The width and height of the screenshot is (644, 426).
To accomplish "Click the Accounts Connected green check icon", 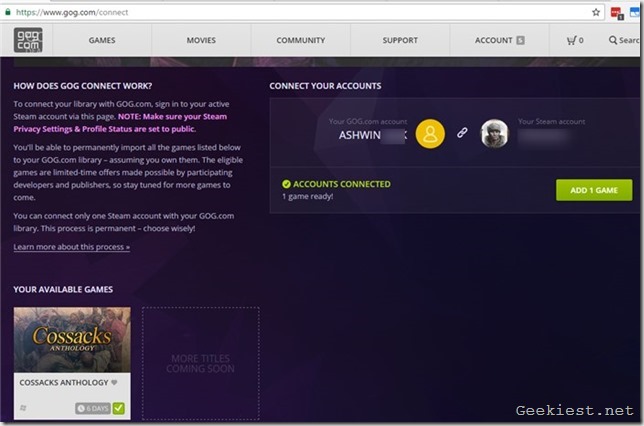I will click(286, 185).
